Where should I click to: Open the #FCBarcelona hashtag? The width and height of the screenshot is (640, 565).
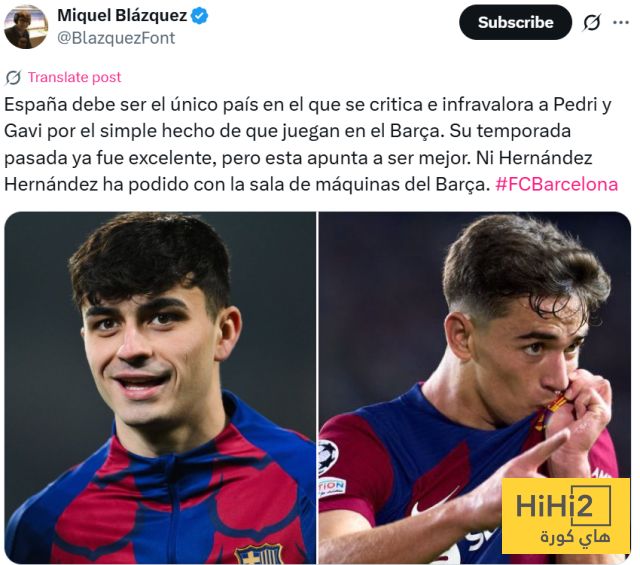(x=557, y=185)
